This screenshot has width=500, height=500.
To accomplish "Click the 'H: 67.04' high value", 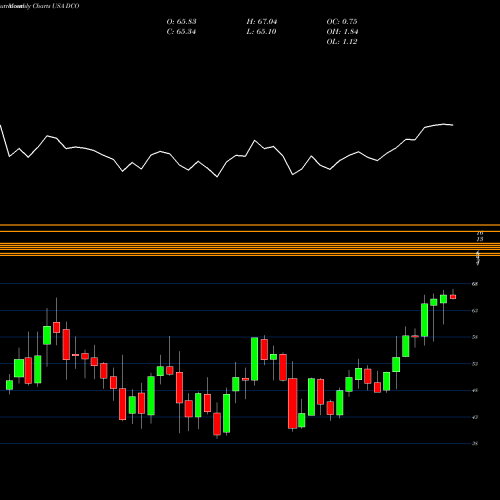I will [x=262, y=22].
